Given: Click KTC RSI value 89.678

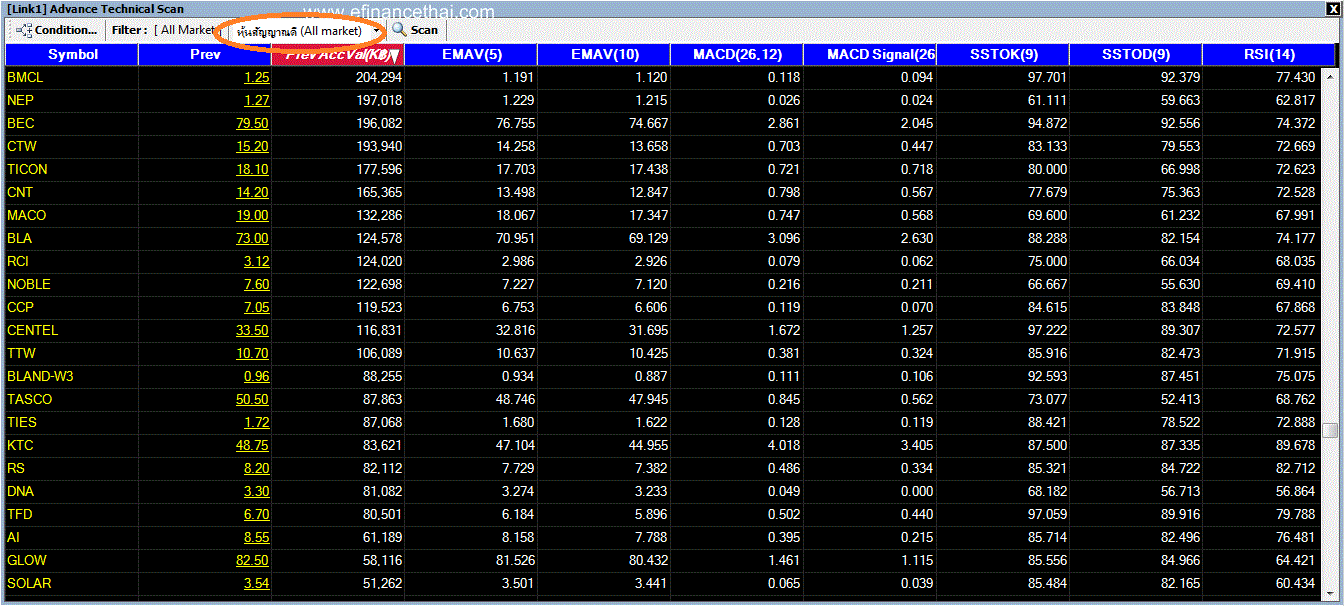Looking at the screenshot, I should (1296, 445).
